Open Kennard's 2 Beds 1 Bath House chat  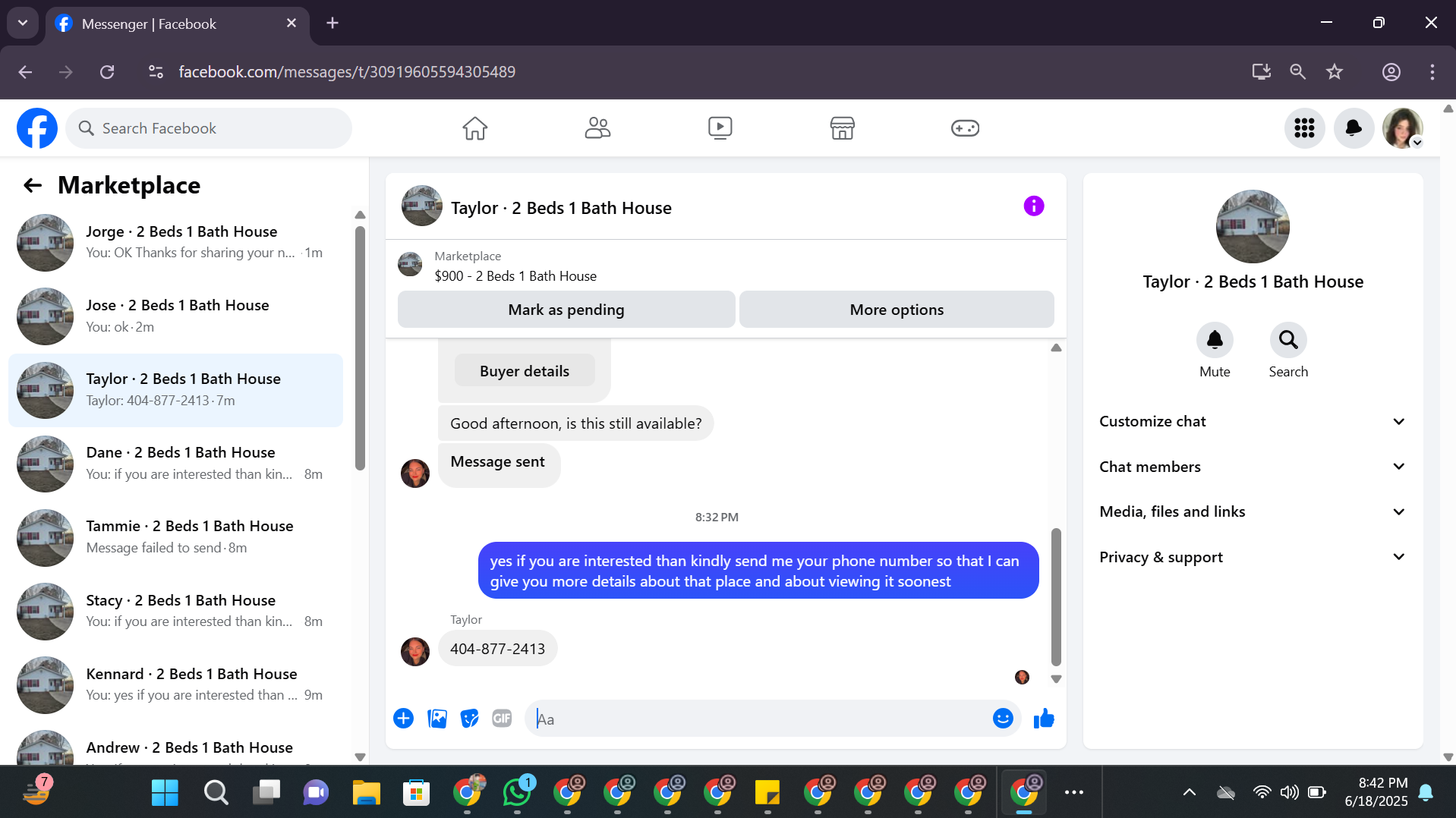click(176, 684)
